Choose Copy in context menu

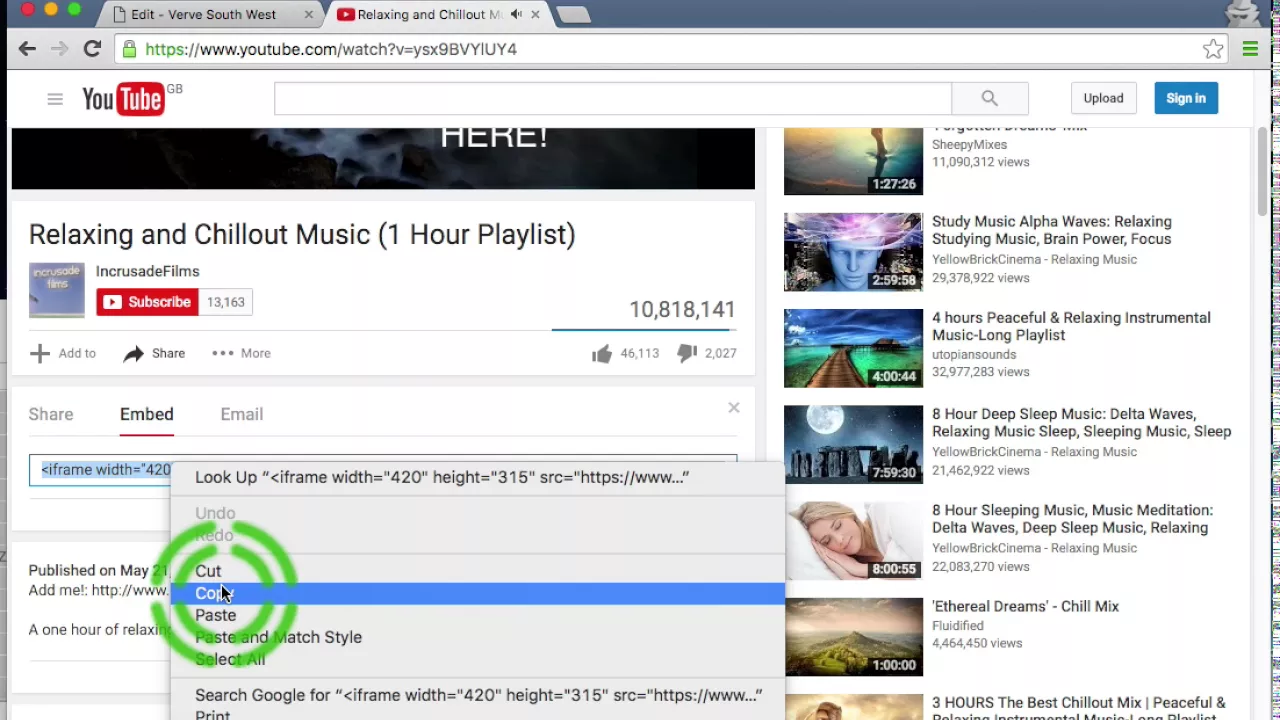pyautogui.click(x=478, y=593)
